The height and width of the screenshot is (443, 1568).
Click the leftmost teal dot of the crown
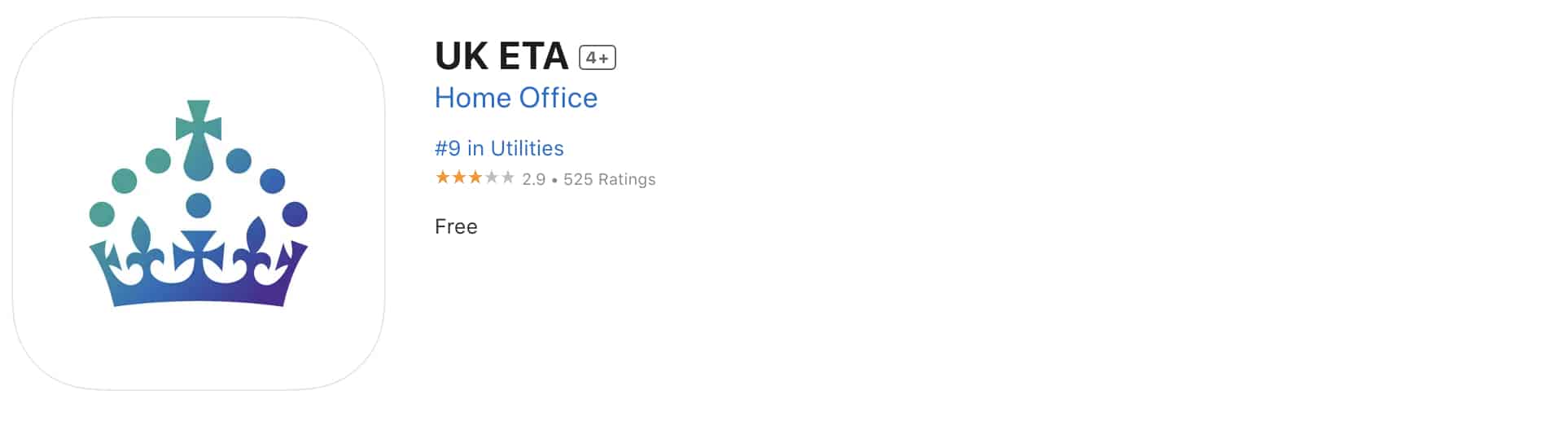pyautogui.click(x=102, y=214)
